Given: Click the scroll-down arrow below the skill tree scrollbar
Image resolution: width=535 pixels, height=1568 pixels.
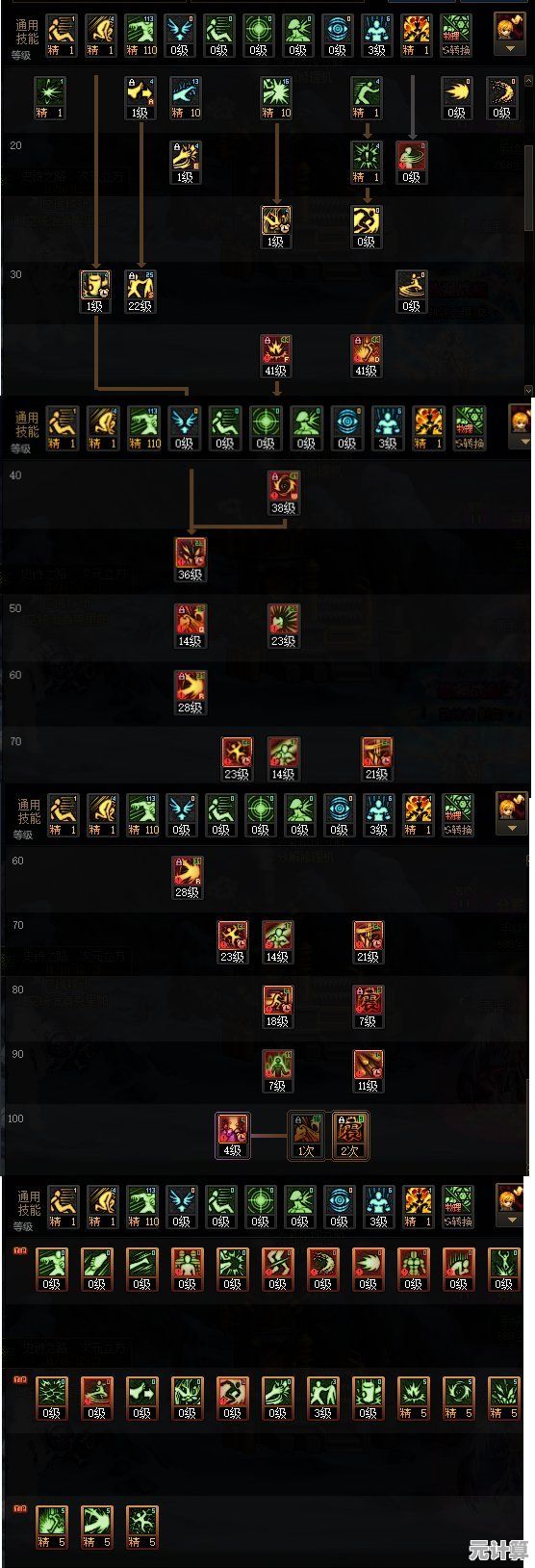Looking at the screenshot, I should pyautogui.click(x=528, y=390).
